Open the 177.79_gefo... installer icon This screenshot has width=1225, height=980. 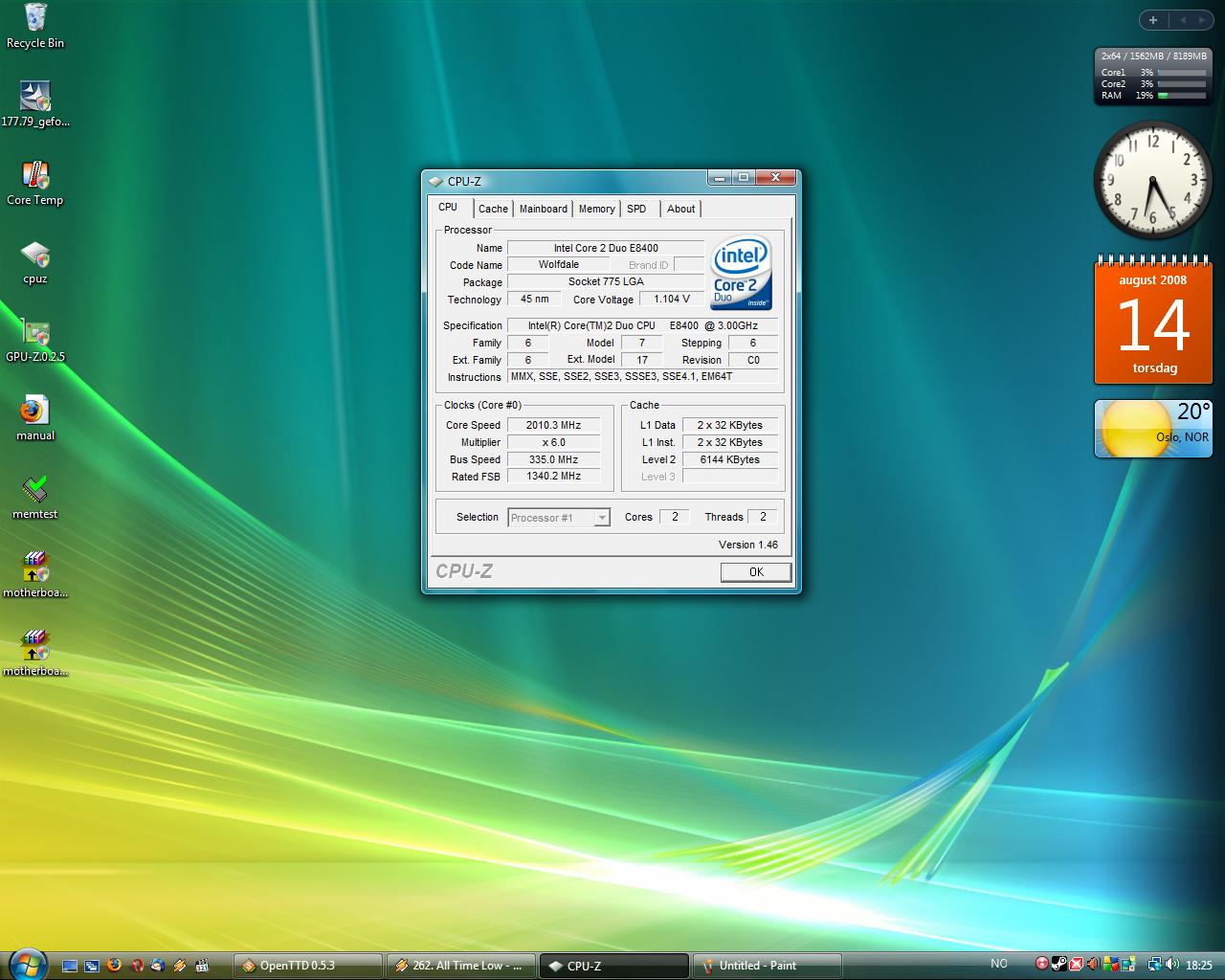pos(35,103)
